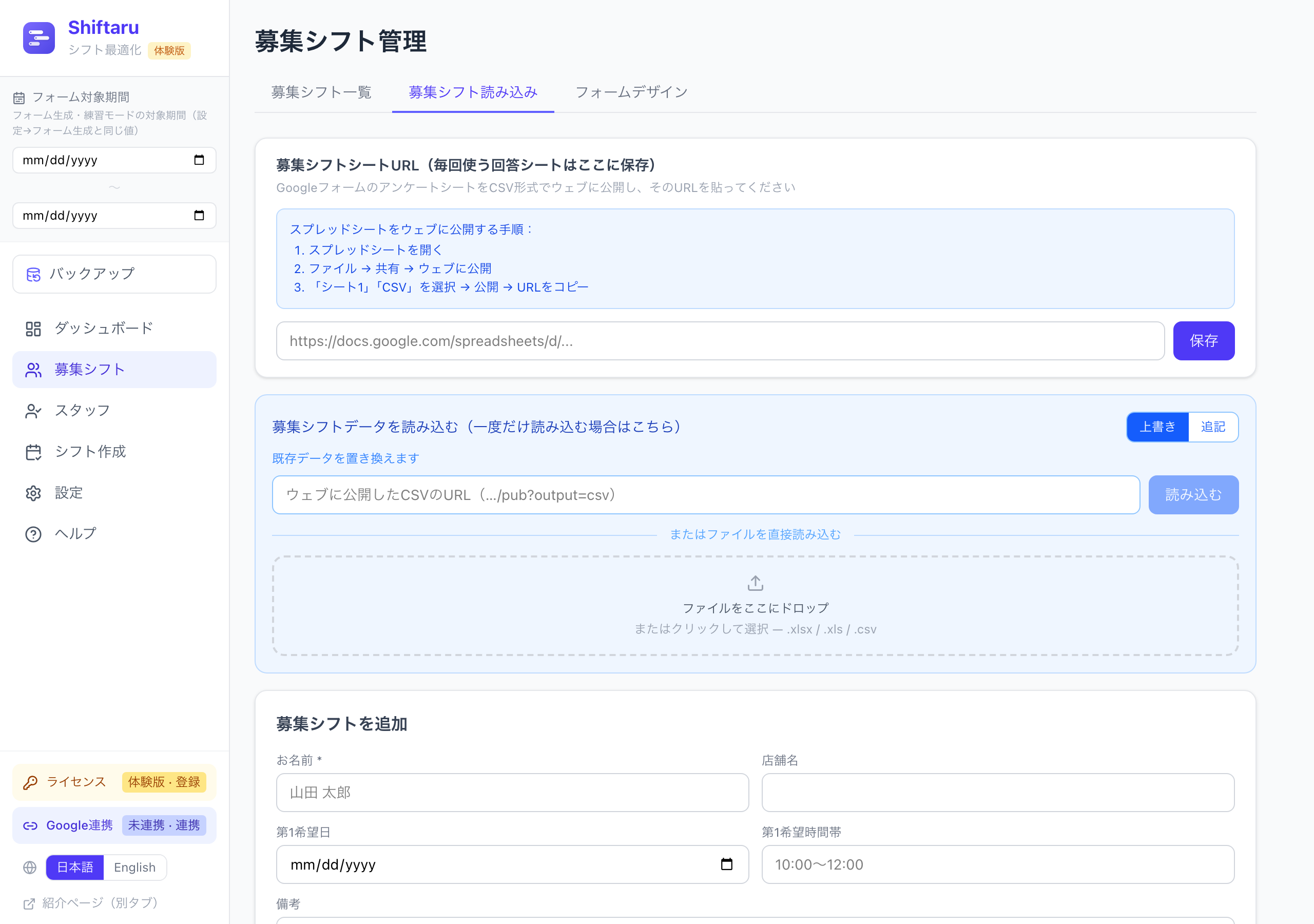Click the 体験版 badge beside シフト最適化
The image size is (1314, 924).
(169, 50)
